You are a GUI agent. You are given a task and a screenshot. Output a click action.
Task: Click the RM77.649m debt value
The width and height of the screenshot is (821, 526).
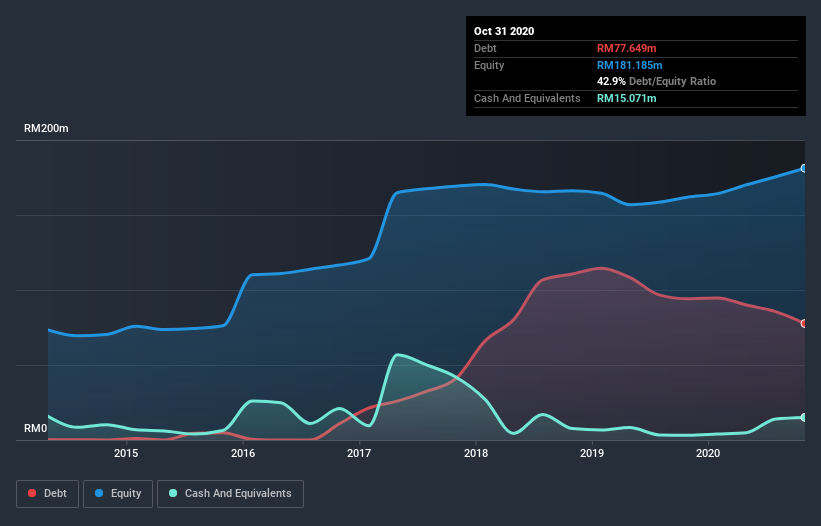(x=627, y=48)
